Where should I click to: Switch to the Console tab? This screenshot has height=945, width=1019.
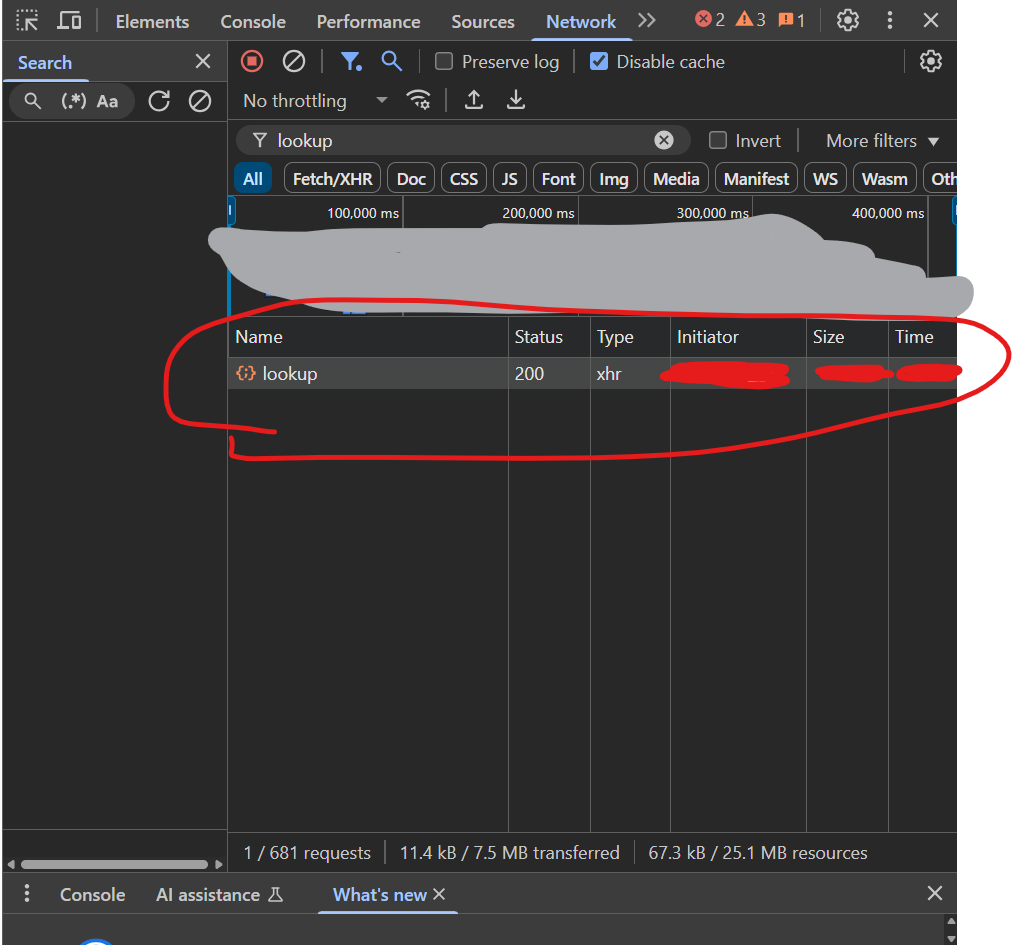(253, 21)
